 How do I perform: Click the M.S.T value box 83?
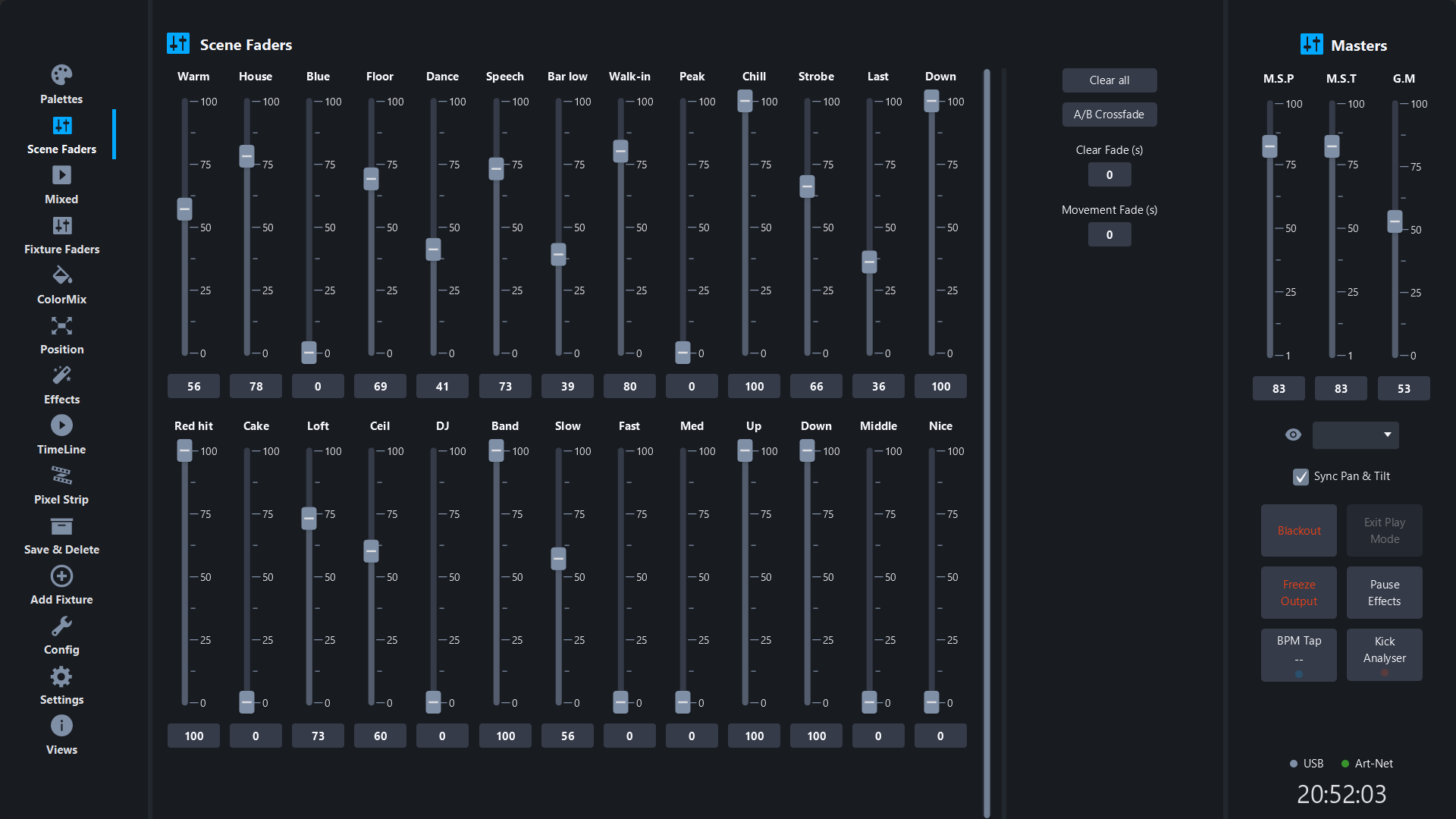pyautogui.click(x=1341, y=389)
